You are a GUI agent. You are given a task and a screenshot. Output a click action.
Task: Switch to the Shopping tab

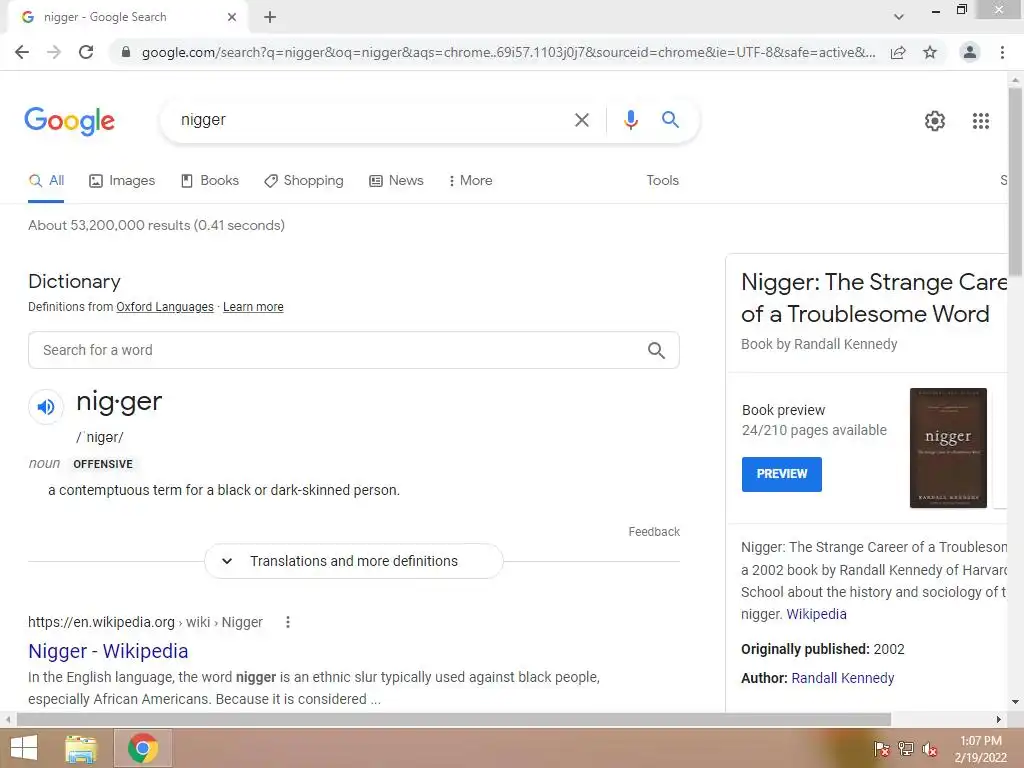point(304,181)
